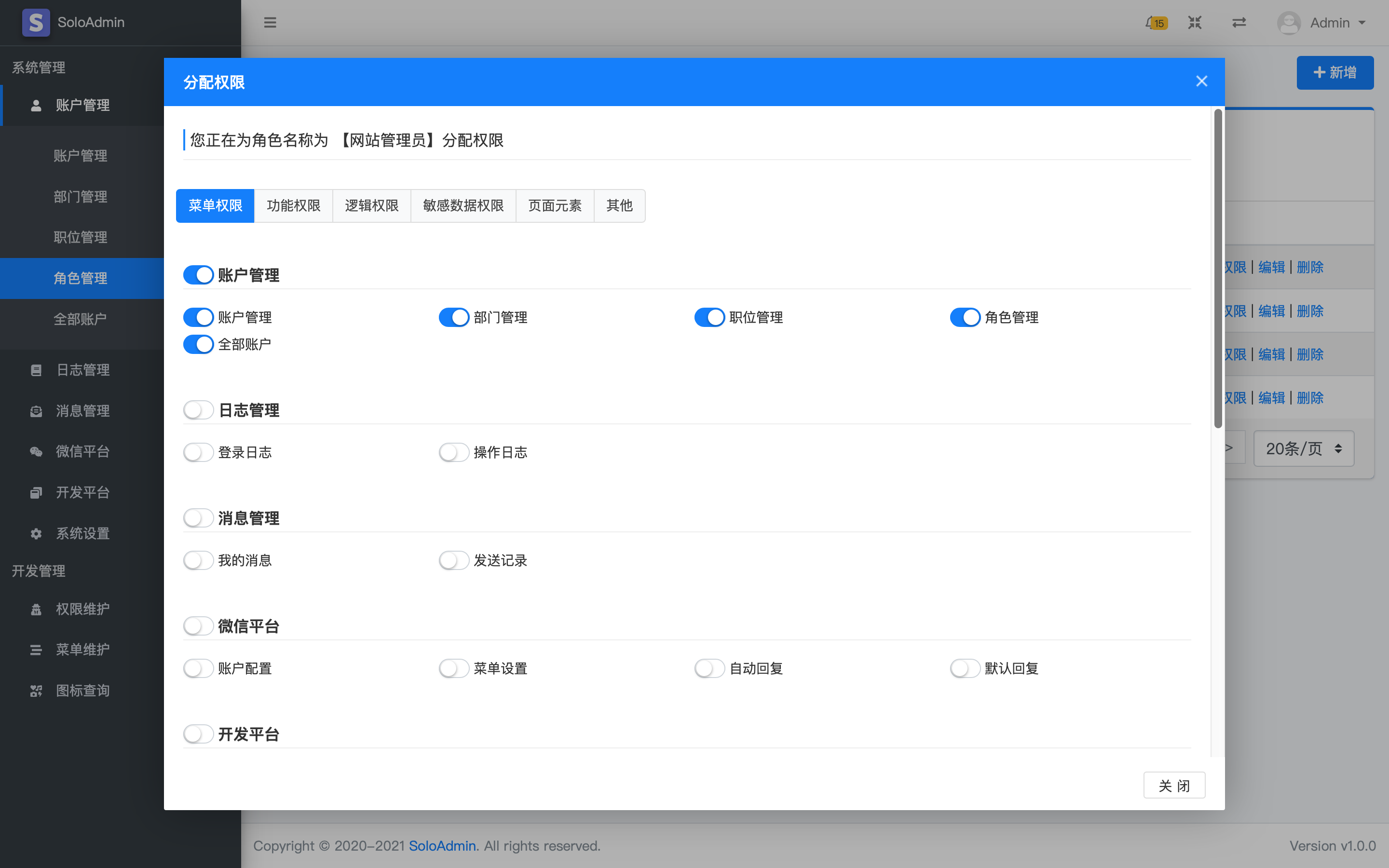Viewport: 1389px width, 868px height.
Task: Enable the 默认回复 switch
Action: (x=965, y=668)
